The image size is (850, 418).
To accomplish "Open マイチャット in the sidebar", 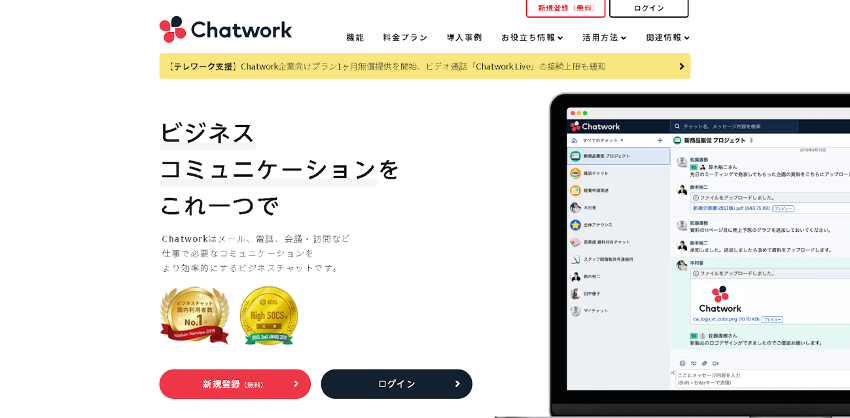I will click(619, 311).
